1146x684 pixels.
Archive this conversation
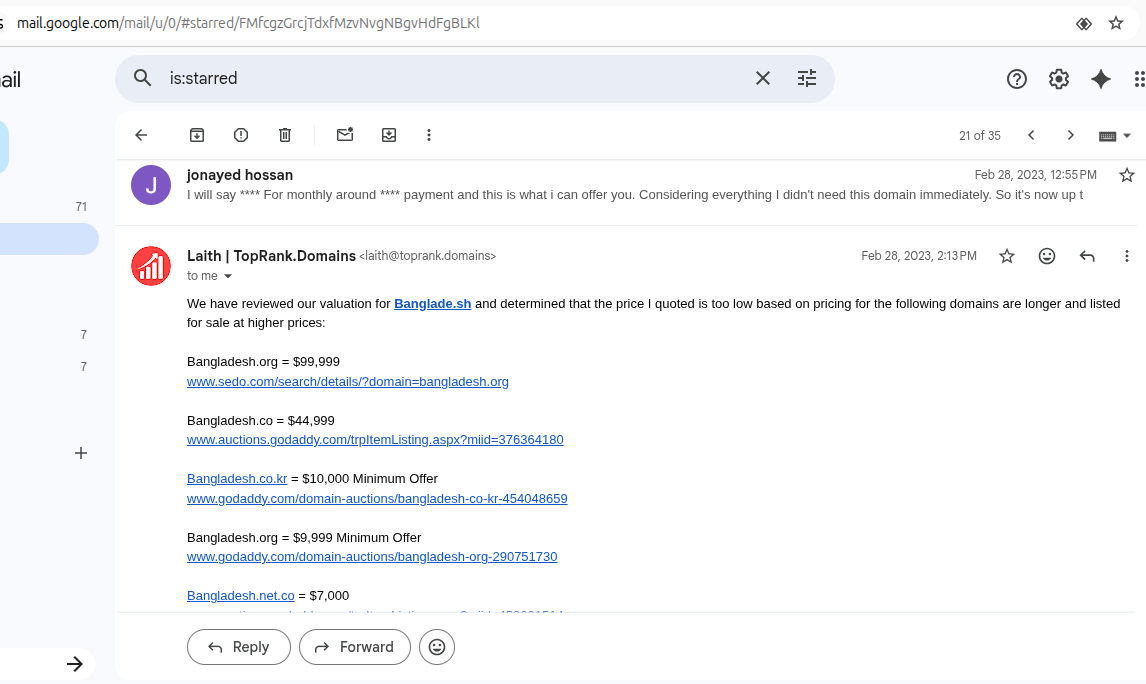197,135
